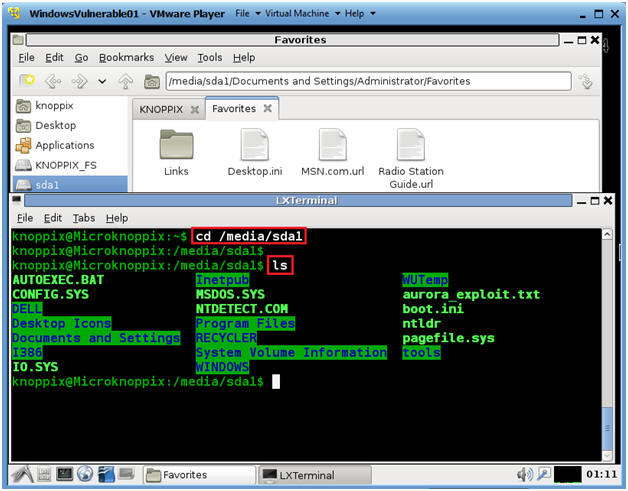This screenshot has height=491, width=628.
Task: Click aurora_exploit.txt in terminal listing
Action: [x=471, y=294]
